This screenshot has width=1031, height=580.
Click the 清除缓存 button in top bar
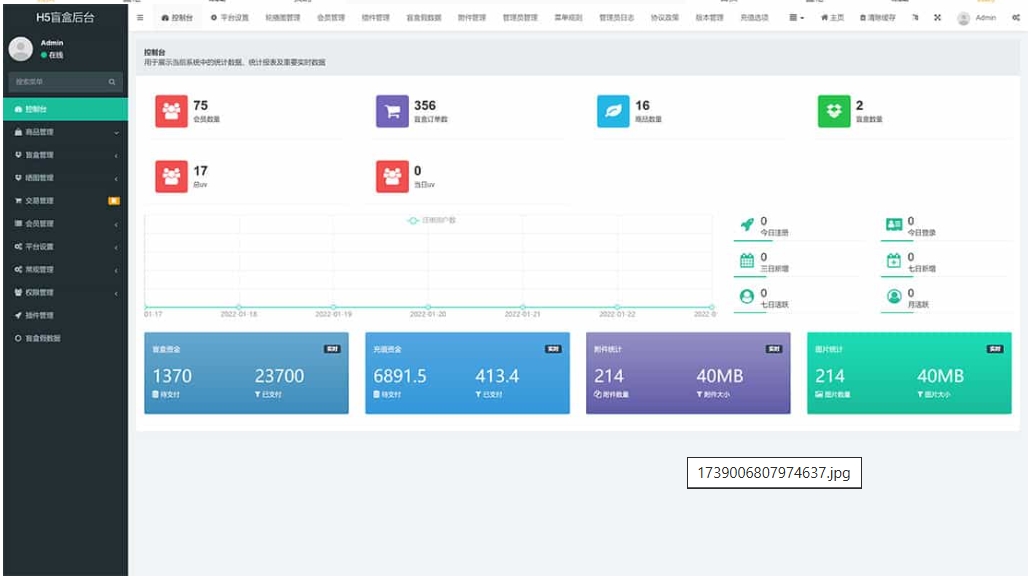pos(878,18)
